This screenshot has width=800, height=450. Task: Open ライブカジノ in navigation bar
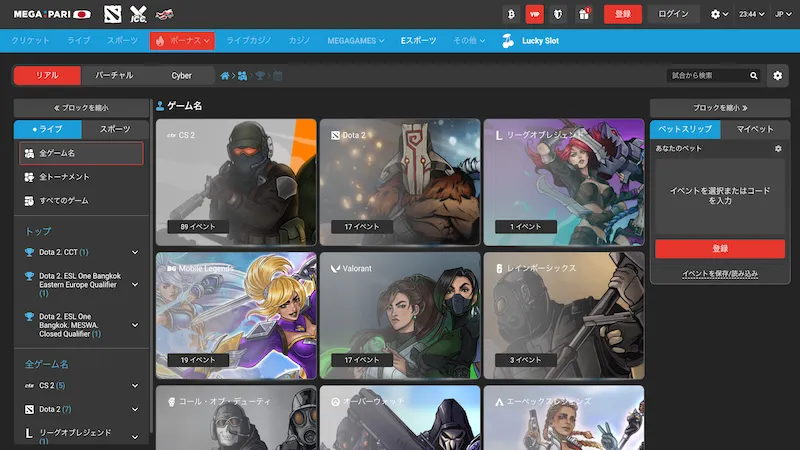(x=249, y=40)
